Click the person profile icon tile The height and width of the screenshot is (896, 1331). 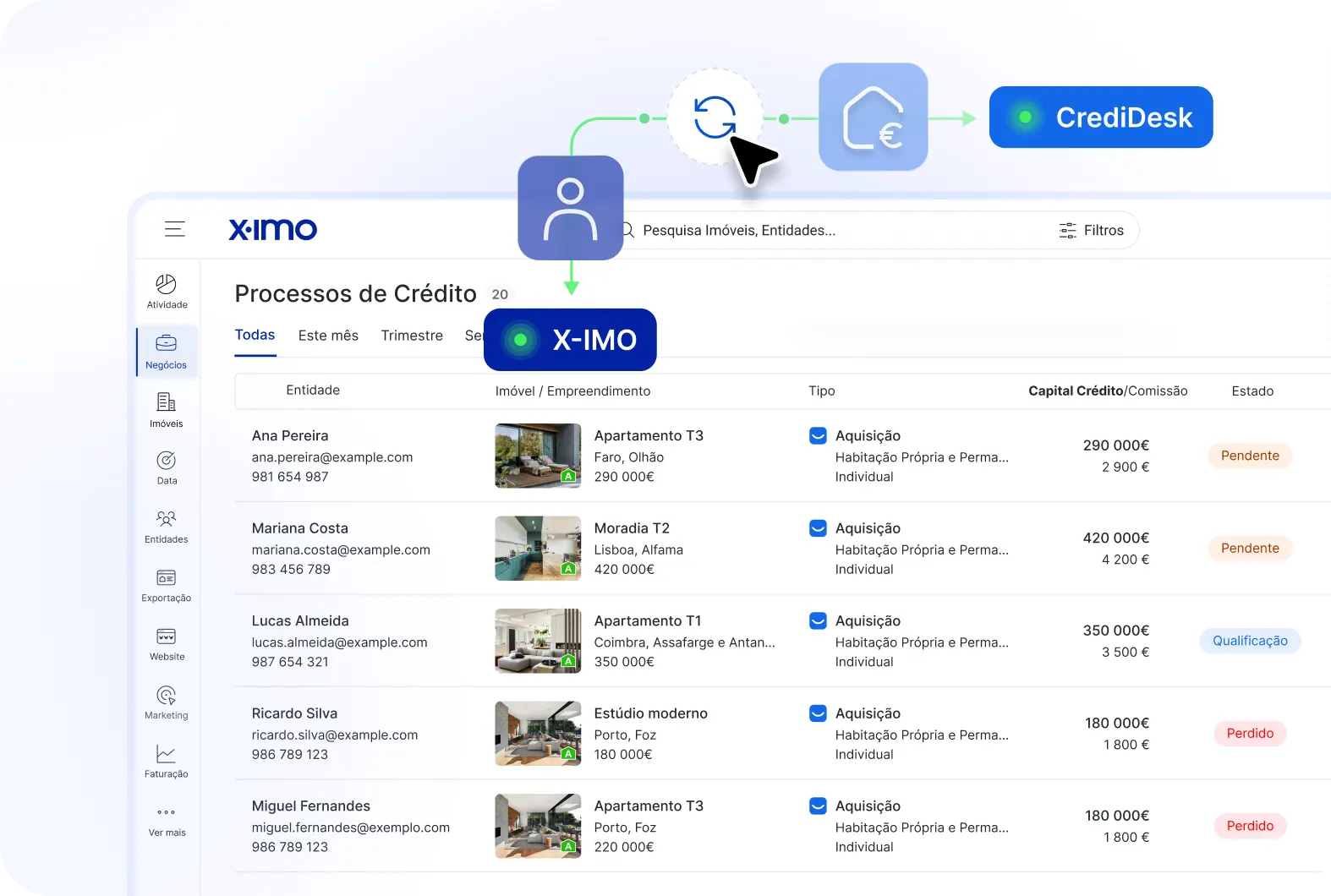pos(571,208)
